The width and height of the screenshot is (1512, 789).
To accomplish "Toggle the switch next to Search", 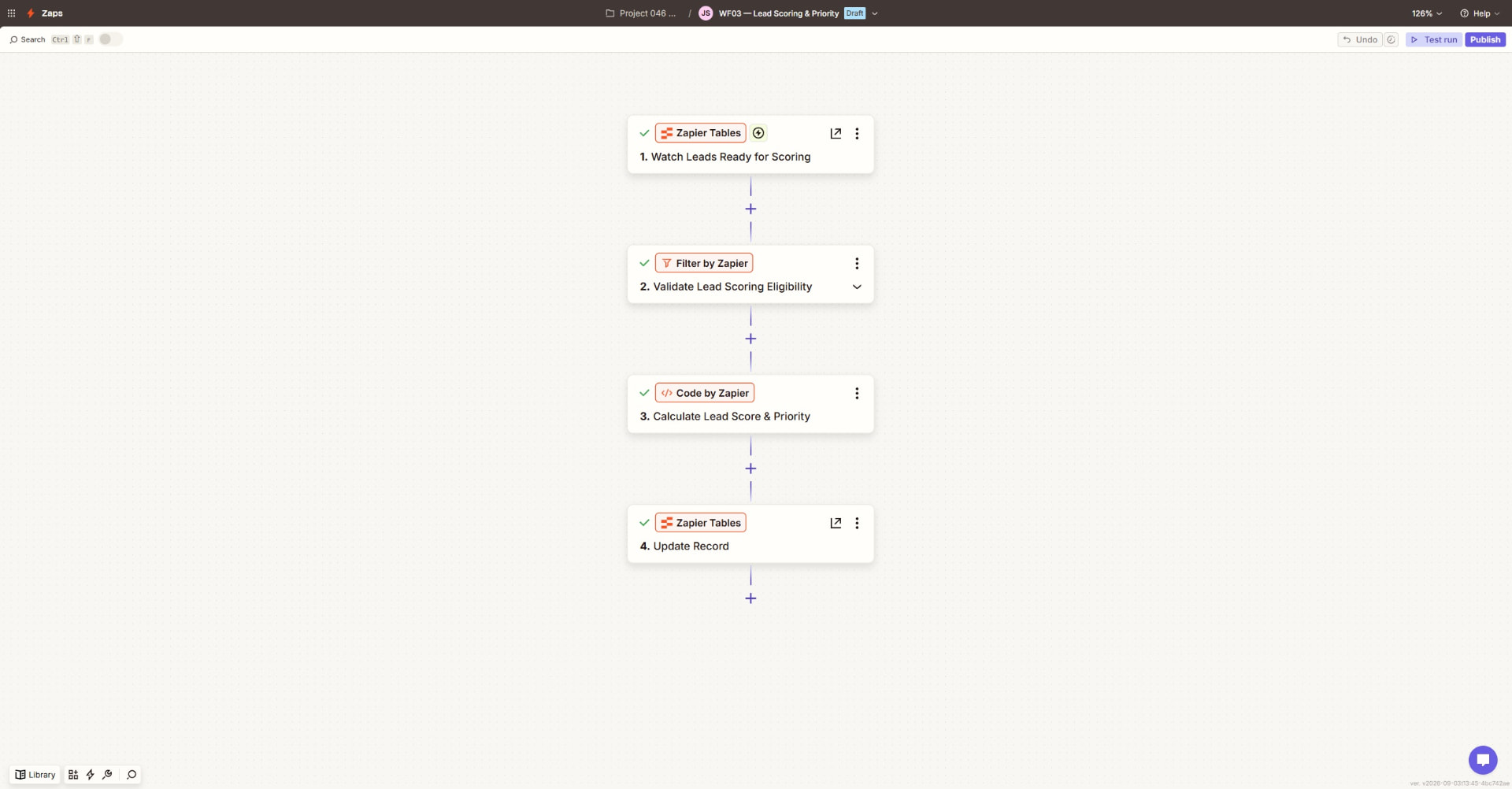I will (x=110, y=39).
